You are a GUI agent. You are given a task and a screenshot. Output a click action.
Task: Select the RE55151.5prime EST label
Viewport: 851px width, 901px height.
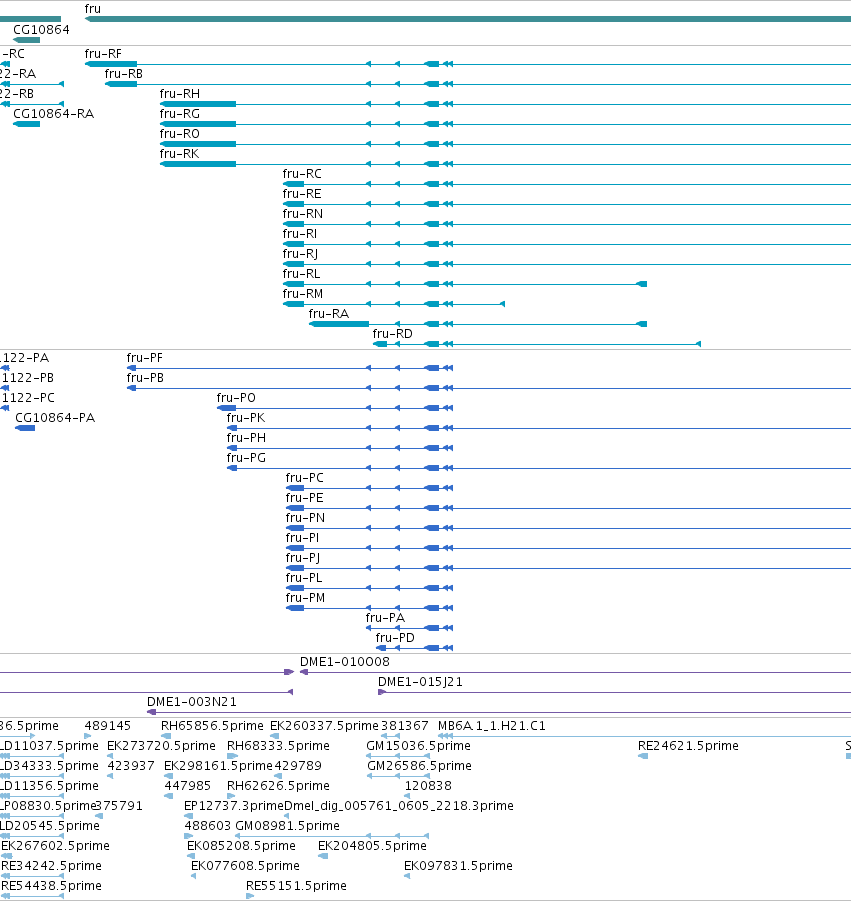[296, 886]
